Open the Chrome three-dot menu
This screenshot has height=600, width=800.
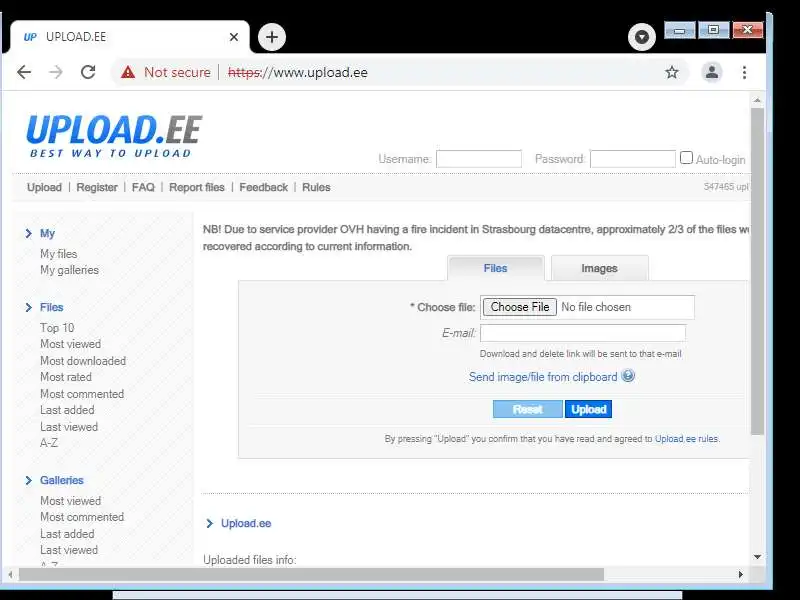point(744,72)
